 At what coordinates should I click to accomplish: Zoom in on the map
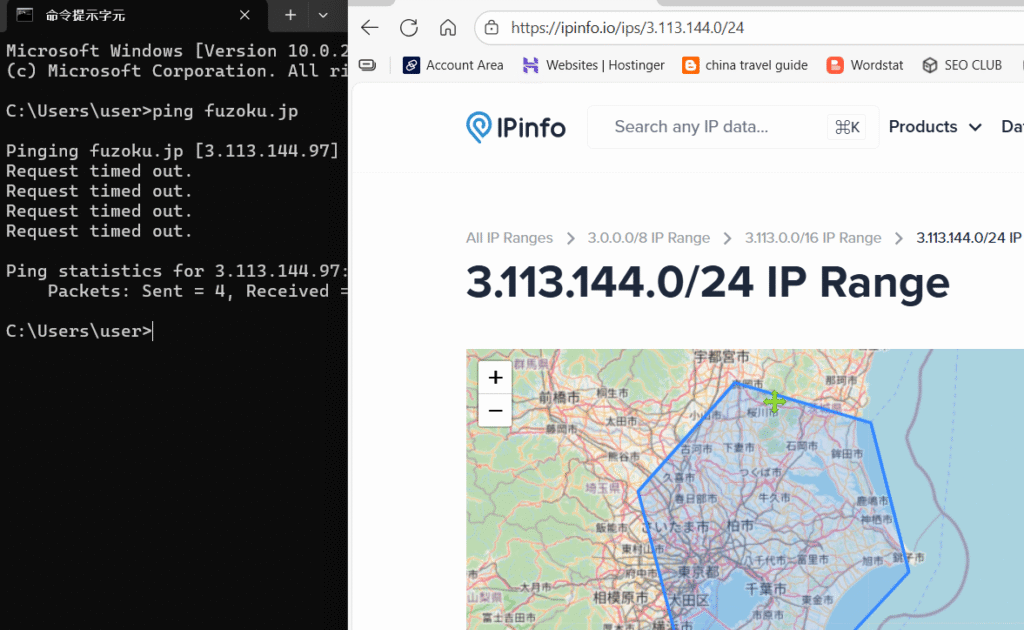coord(495,378)
